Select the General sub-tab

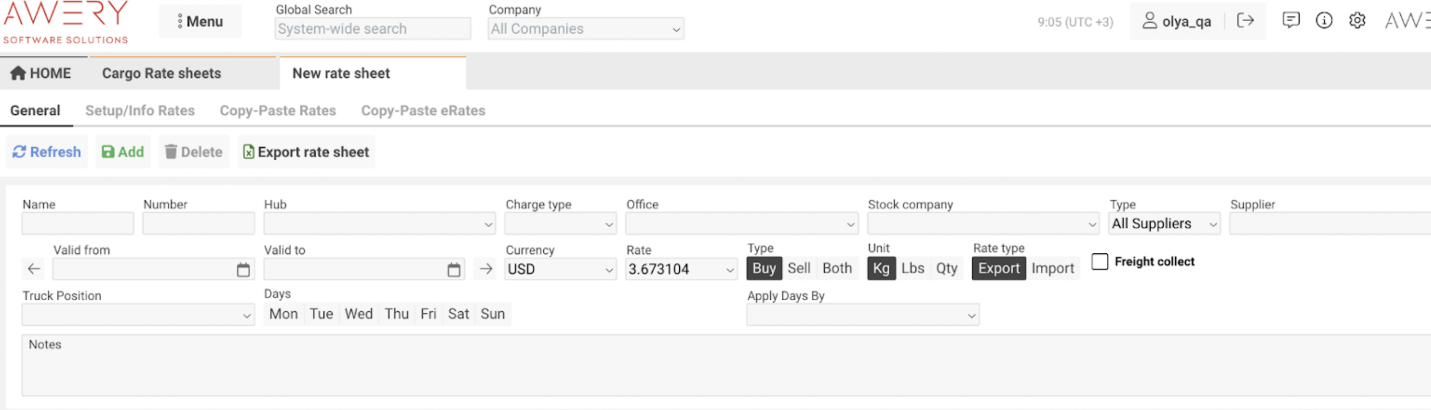(x=35, y=111)
